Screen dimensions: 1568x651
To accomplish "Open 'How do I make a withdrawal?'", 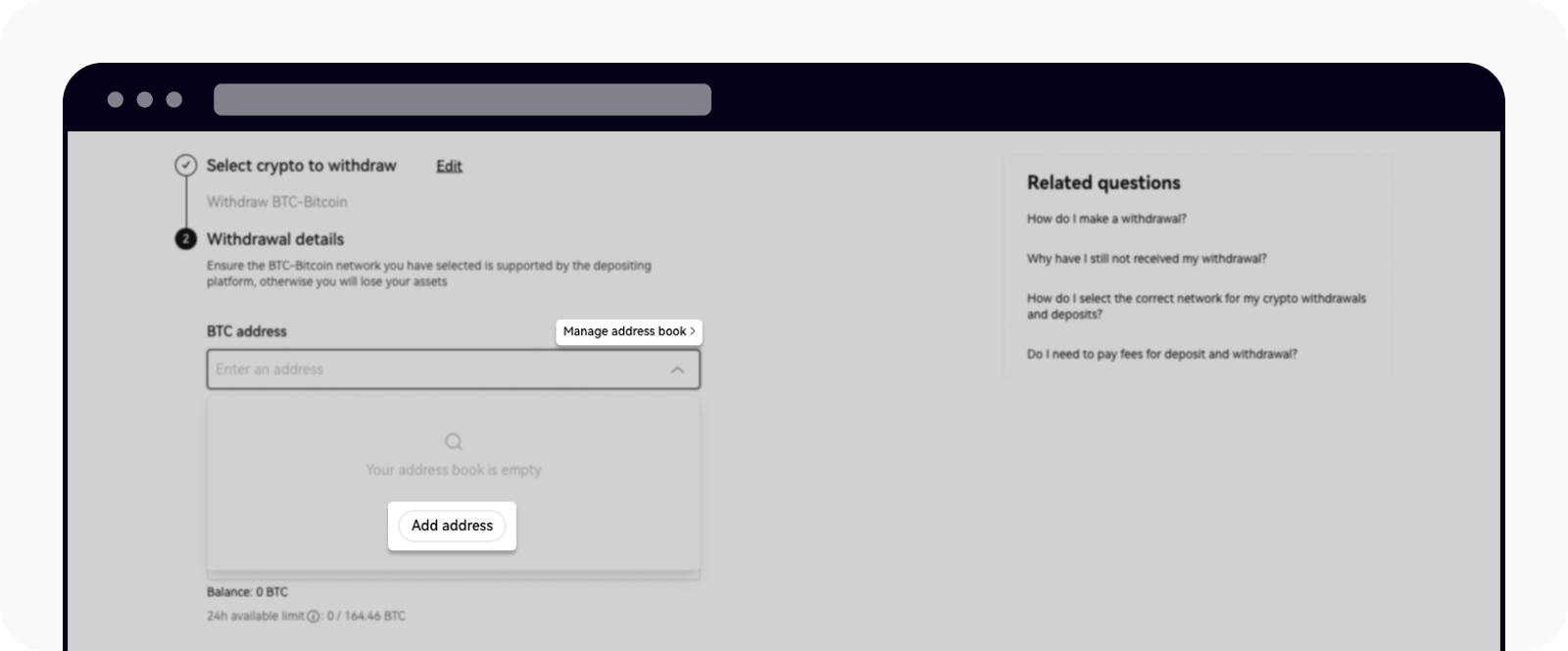I will point(1106,219).
